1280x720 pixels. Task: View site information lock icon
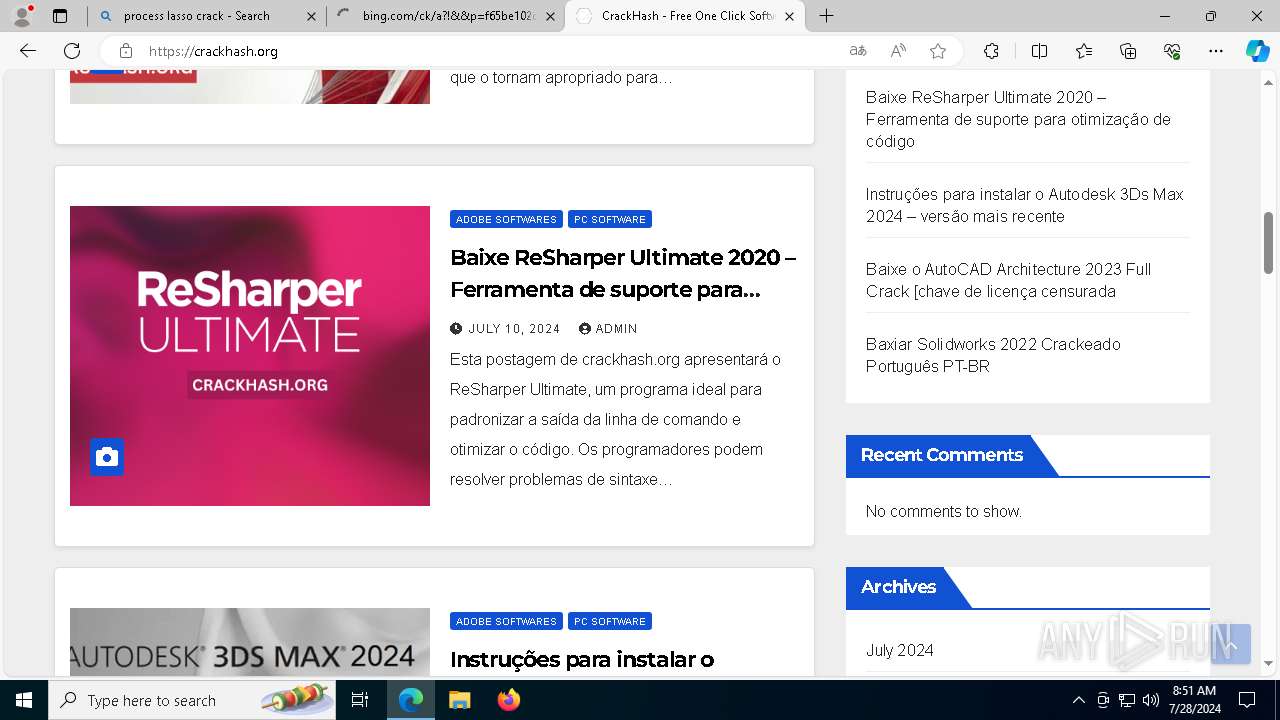[x=126, y=51]
